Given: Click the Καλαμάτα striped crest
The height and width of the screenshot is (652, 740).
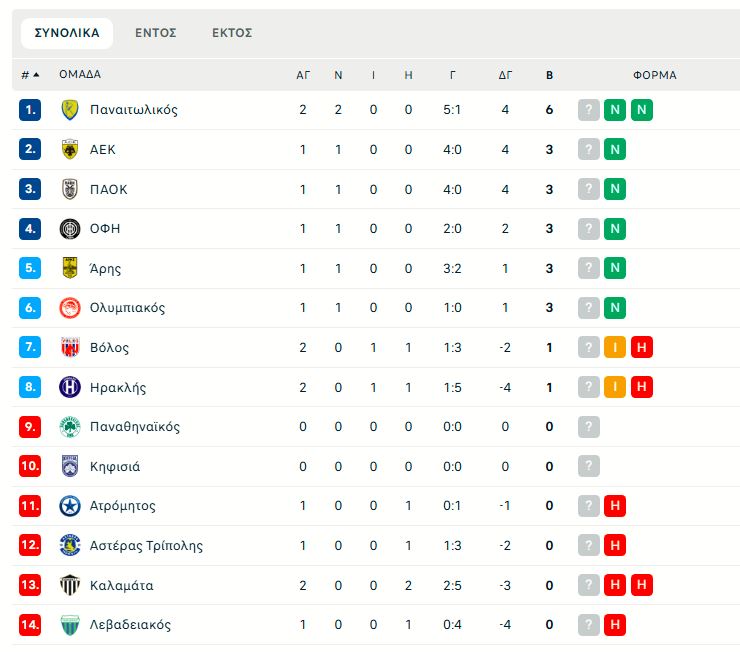Looking at the screenshot, I should (70, 585).
